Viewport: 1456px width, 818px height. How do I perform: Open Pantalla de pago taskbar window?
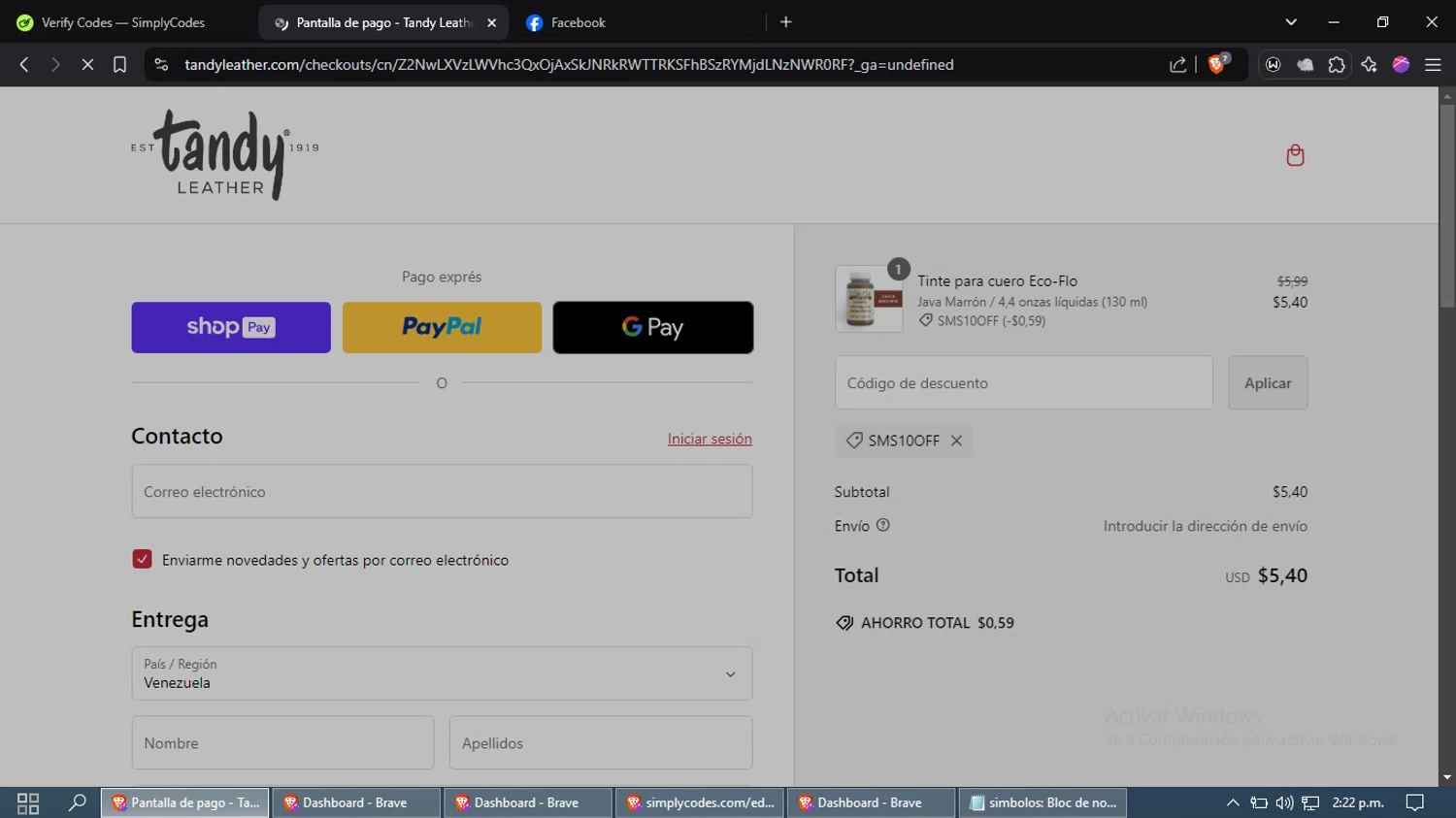(x=184, y=803)
